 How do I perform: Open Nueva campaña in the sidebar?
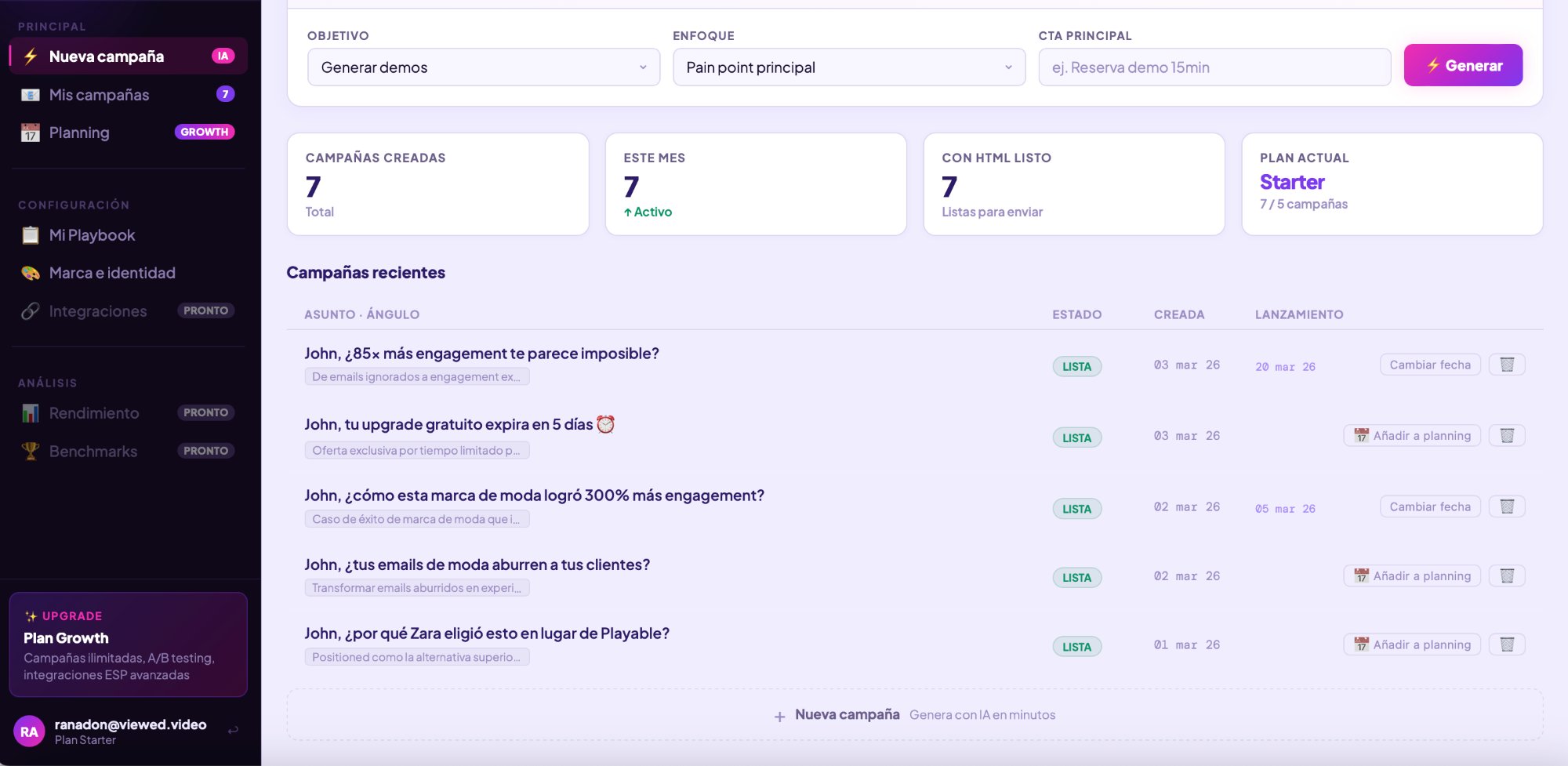129,56
